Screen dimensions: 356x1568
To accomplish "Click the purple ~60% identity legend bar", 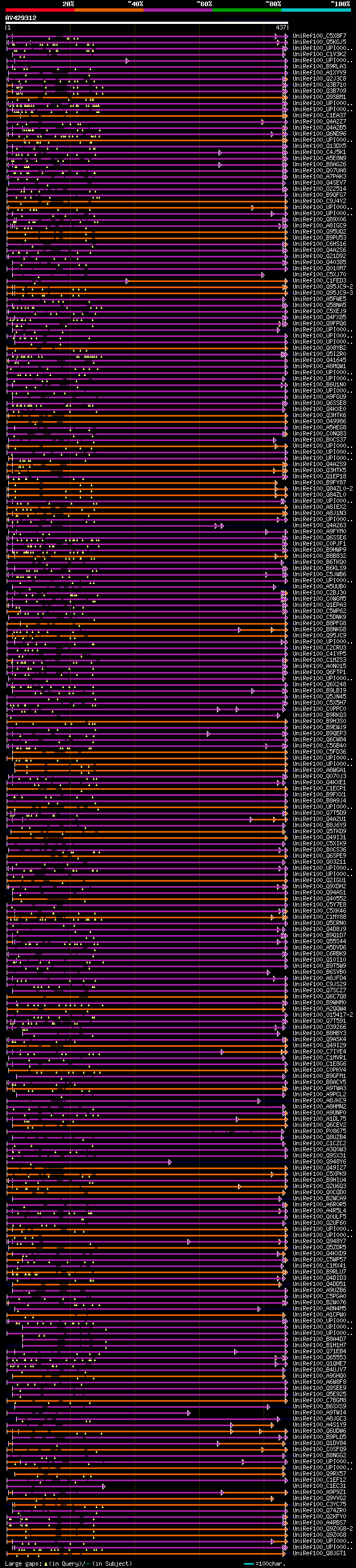I will pyautogui.click(x=179, y=10).
